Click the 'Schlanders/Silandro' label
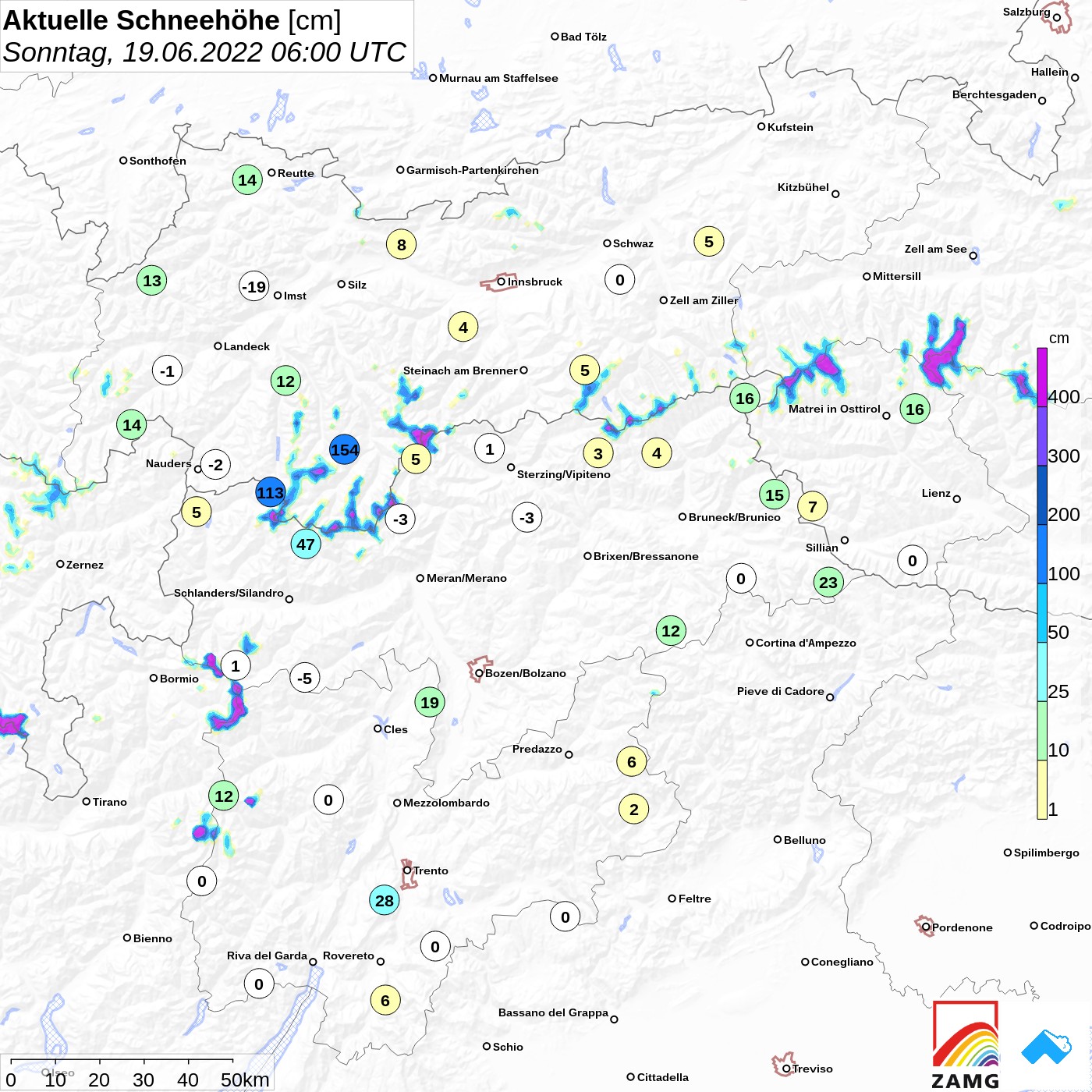 (x=229, y=593)
